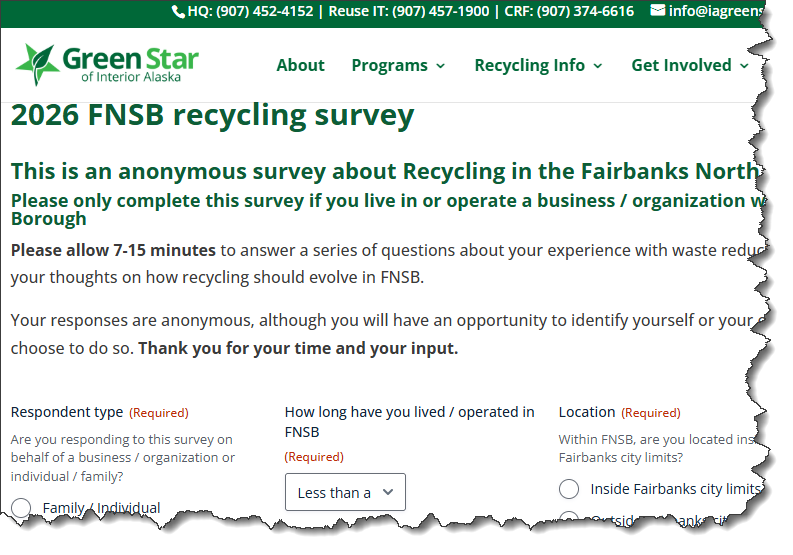
Task: Open the About menu item
Action: click(x=300, y=66)
